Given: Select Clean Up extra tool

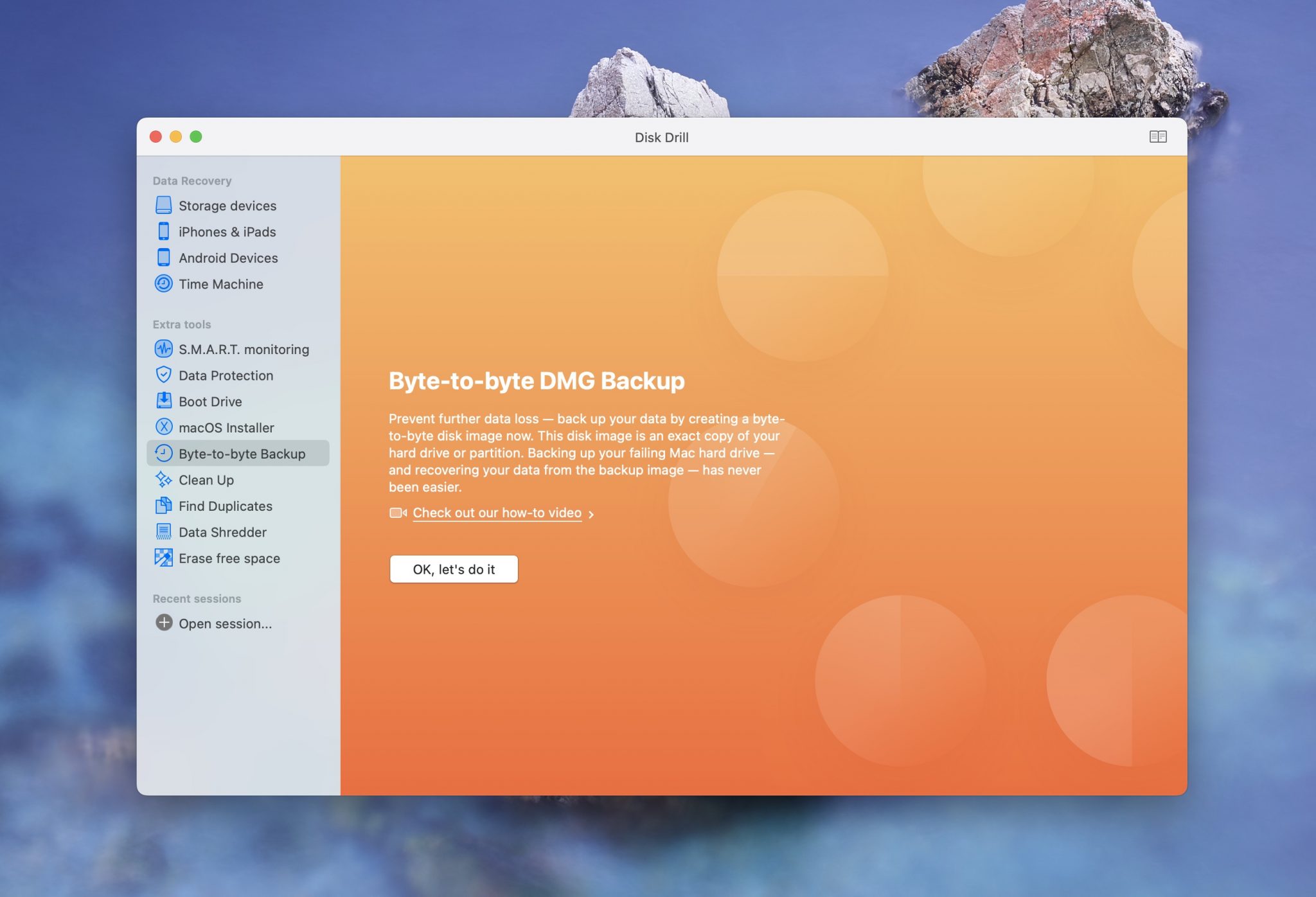Looking at the screenshot, I should coord(206,479).
